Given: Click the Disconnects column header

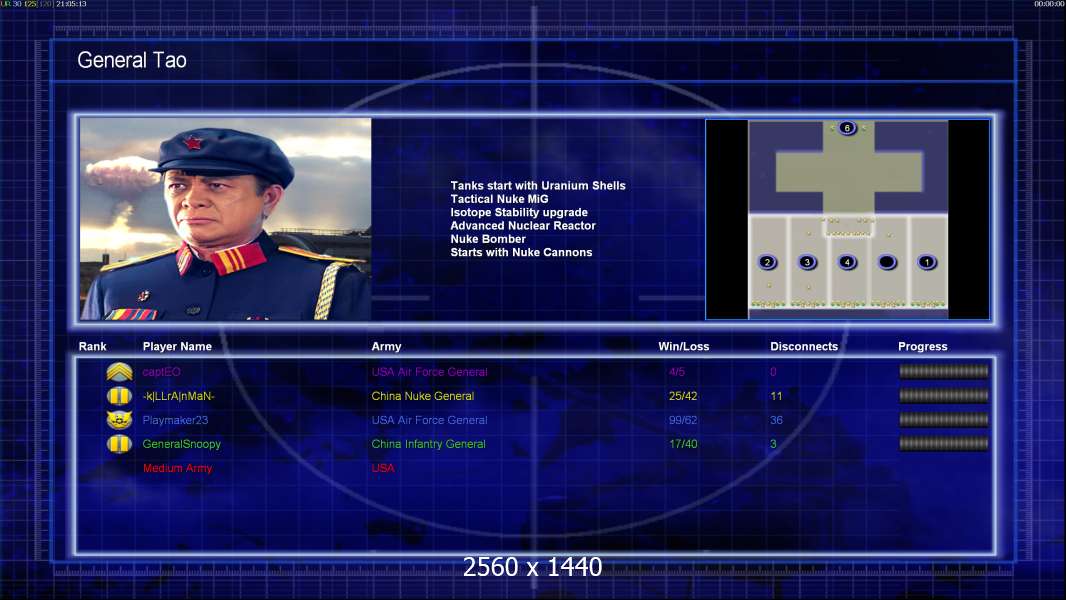Looking at the screenshot, I should point(804,347).
